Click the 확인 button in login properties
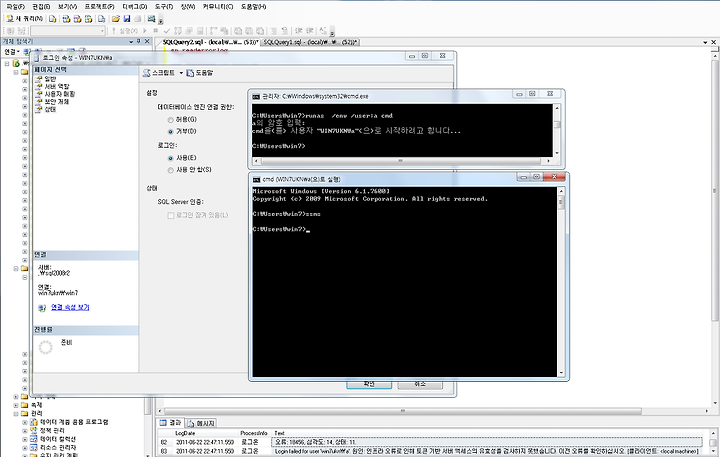 coord(369,384)
